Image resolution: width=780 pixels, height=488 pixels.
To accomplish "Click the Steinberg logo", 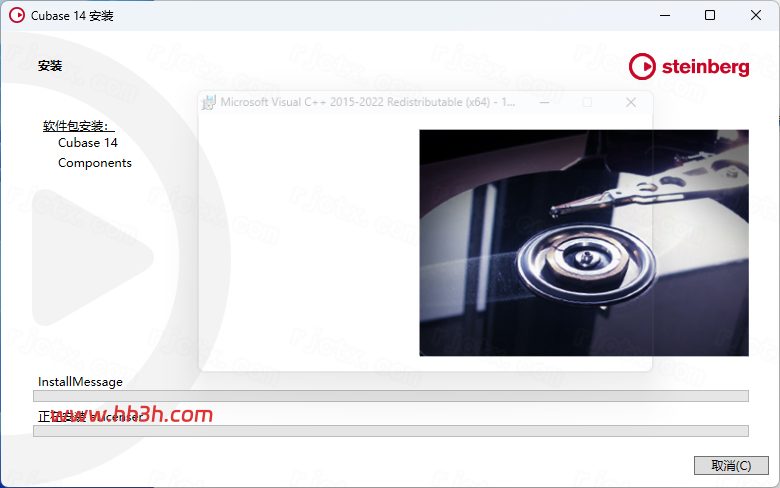I will (x=689, y=66).
